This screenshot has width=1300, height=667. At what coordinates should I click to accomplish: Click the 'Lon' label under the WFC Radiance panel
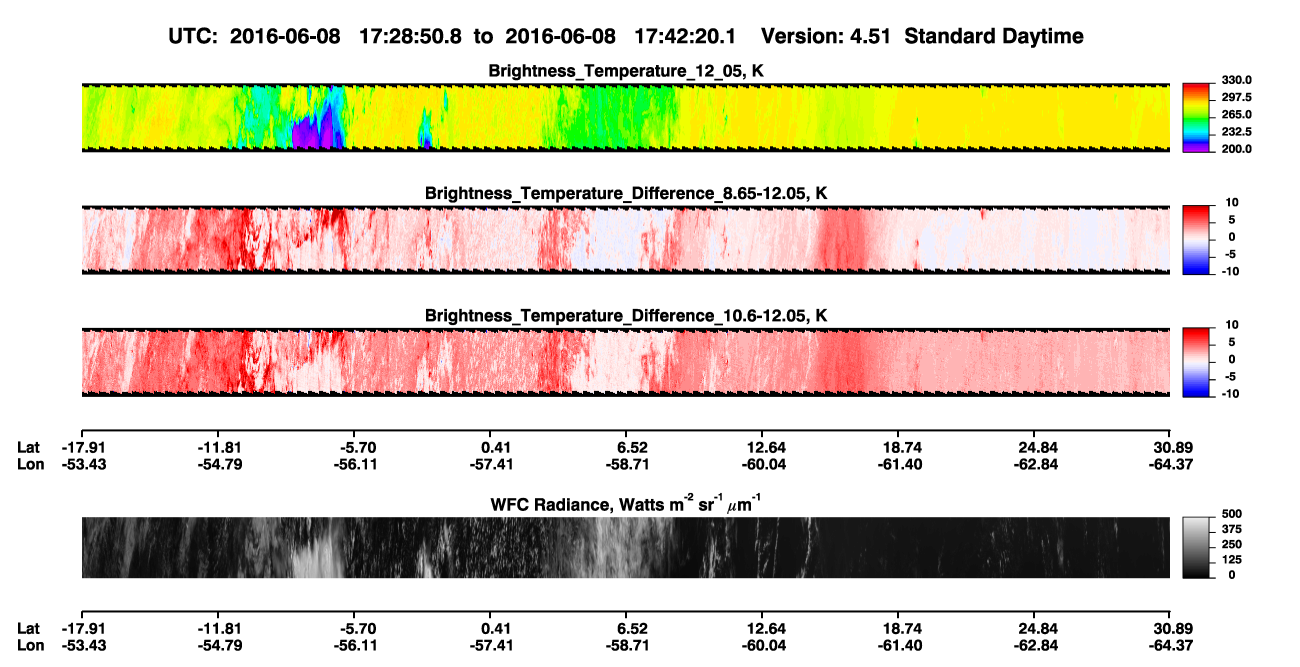pos(30,644)
